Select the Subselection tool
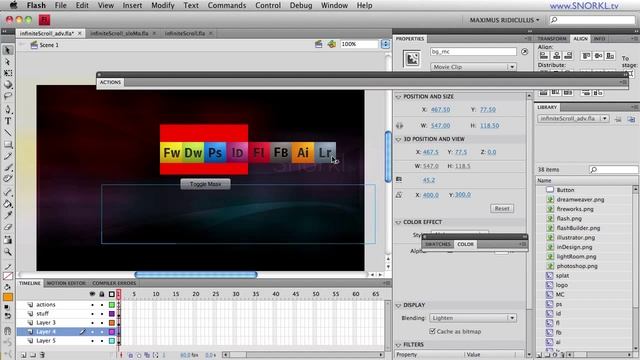This screenshot has width=640, height=360. pos(7,62)
